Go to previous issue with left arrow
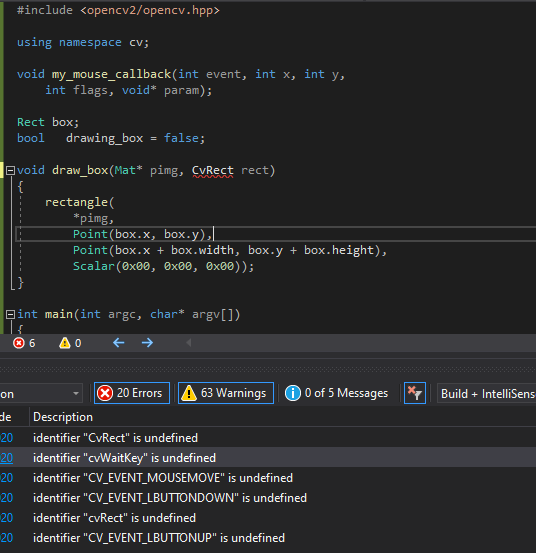Screen dimensions: 536x553 (119, 342)
